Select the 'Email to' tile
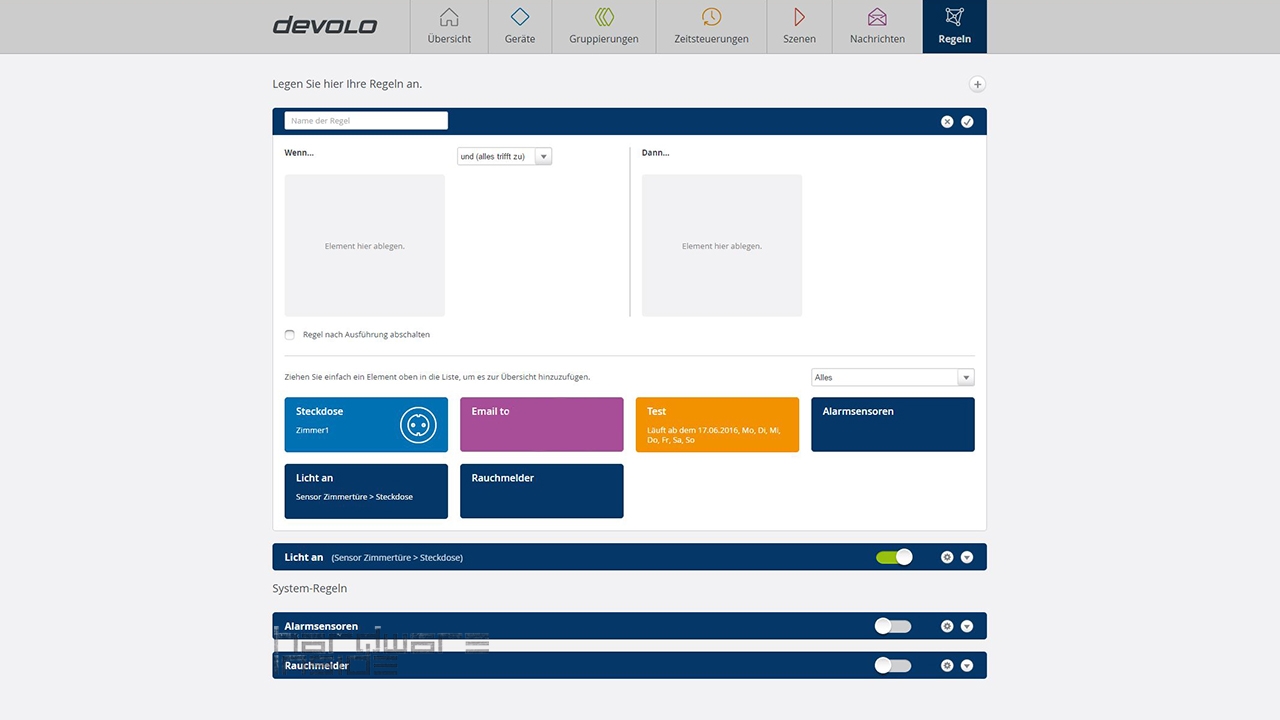Viewport: 1280px width, 720px height. (541, 424)
